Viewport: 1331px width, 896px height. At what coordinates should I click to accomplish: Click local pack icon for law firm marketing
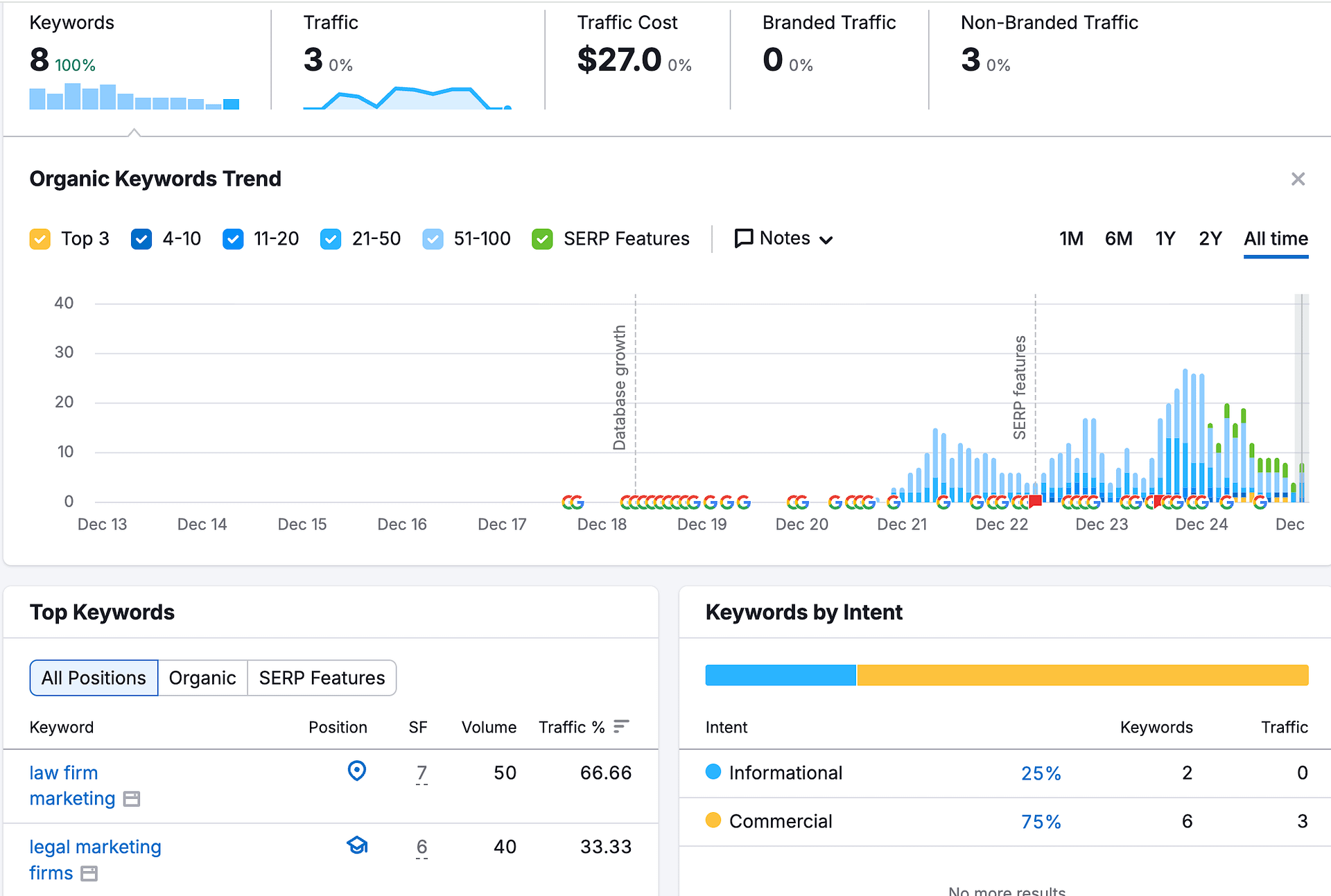(356, 771)
